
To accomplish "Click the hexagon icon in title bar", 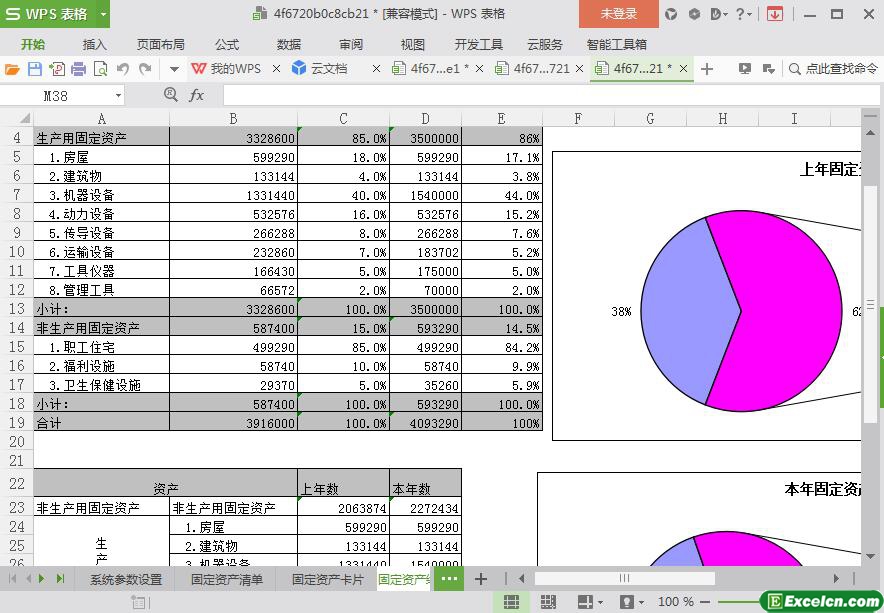I will (694, 14).
